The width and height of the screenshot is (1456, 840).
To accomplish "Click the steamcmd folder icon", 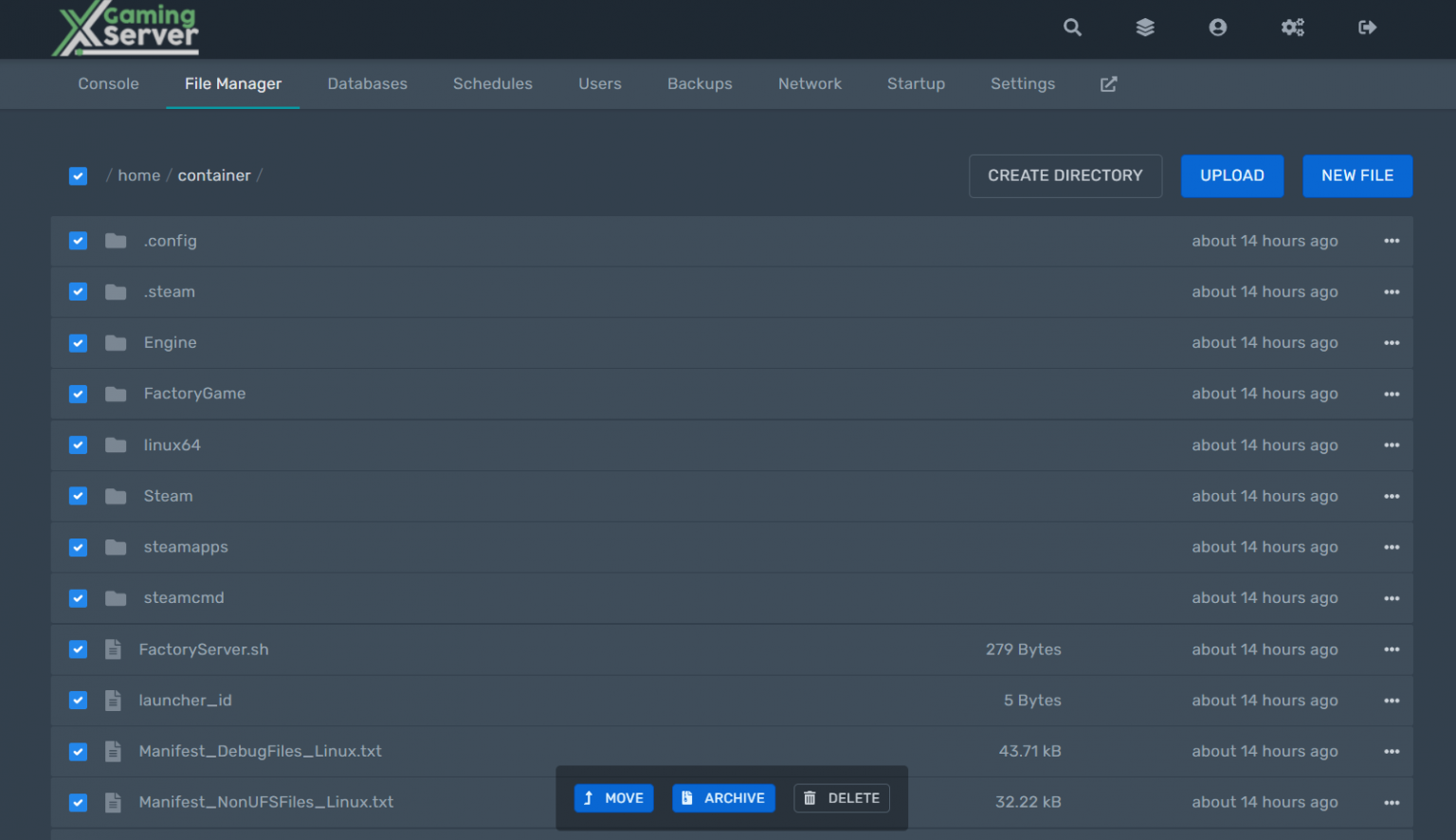I will click(x=116, y=598).
